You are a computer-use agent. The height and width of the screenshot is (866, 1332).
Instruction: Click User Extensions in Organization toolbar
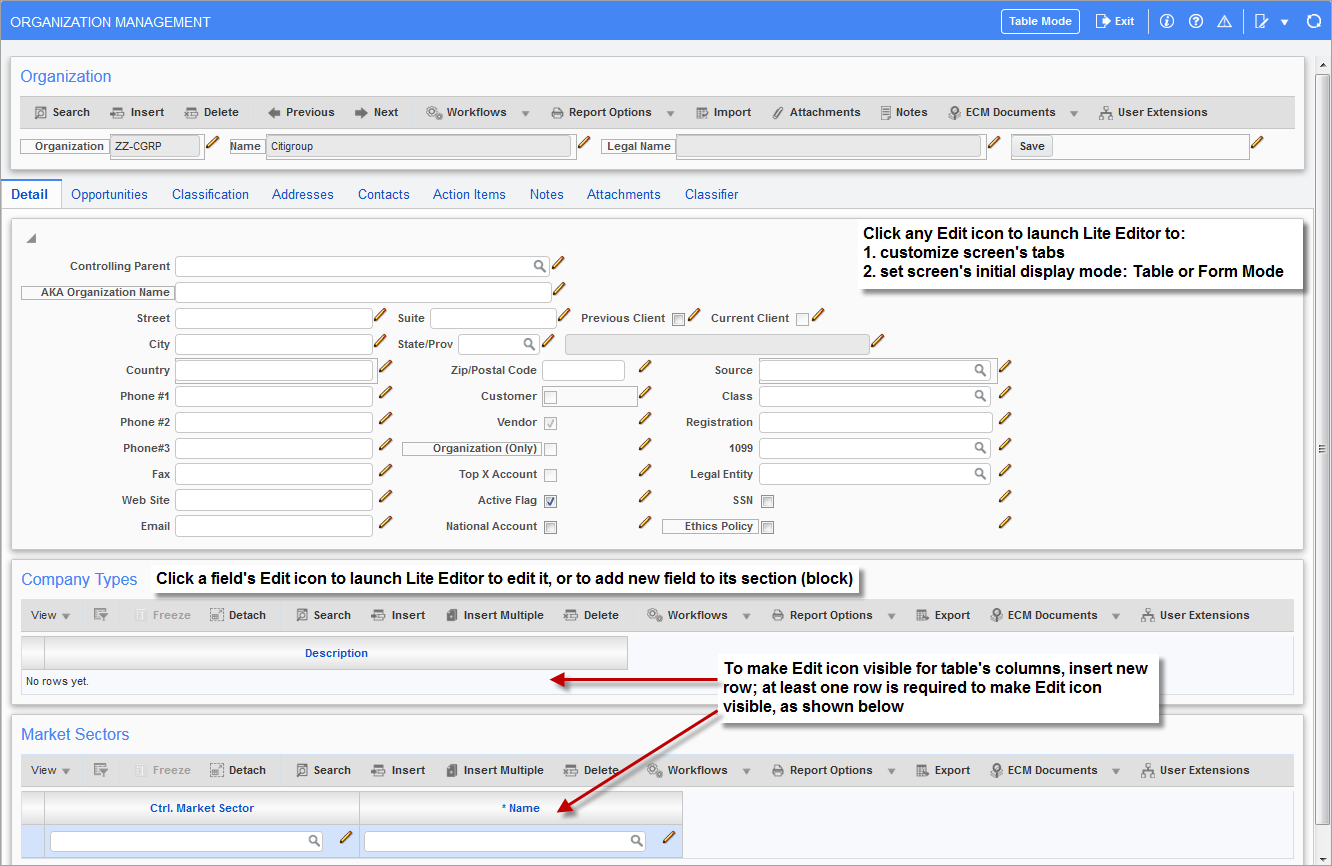[x=1153, y=112]
